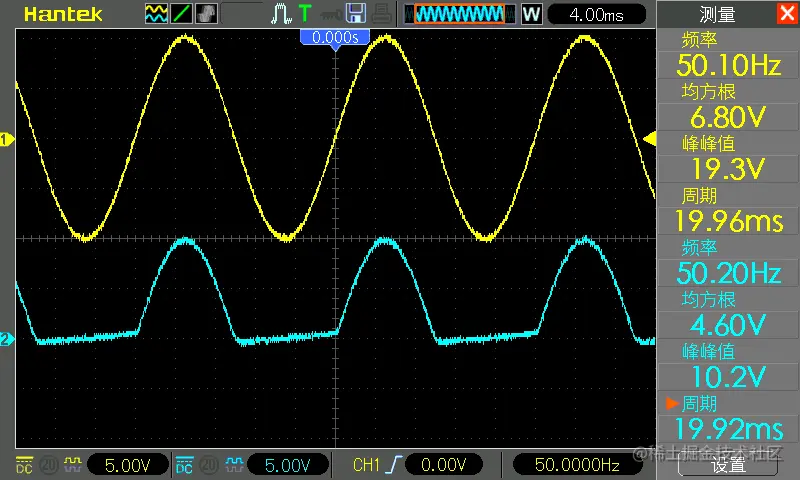Click the yellow 峰峰值 peak-to-peak label
Image resolution: width=800 pixels, height=480 pixels.
708,143
